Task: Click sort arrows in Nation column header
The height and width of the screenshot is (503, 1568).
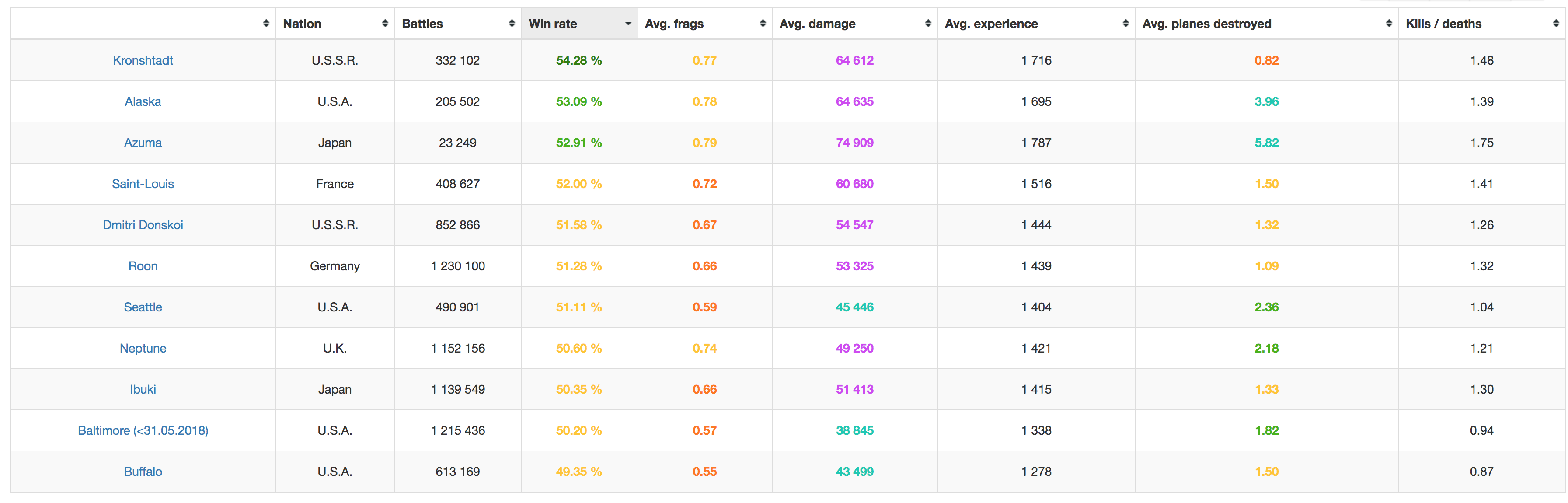Action: (x=385, y=24)
